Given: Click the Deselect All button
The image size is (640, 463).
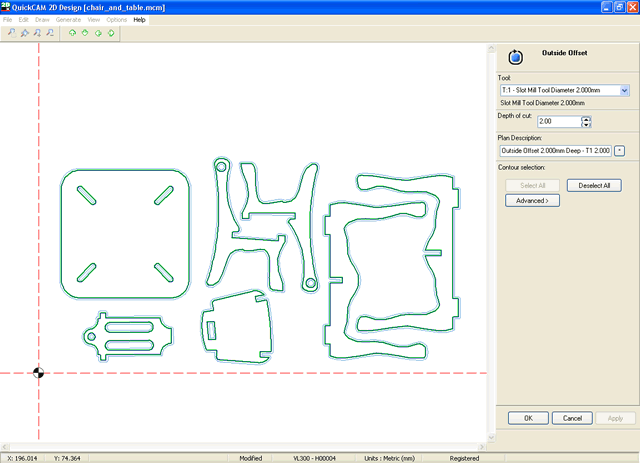Looking at the screenshot, I should 594,185.
